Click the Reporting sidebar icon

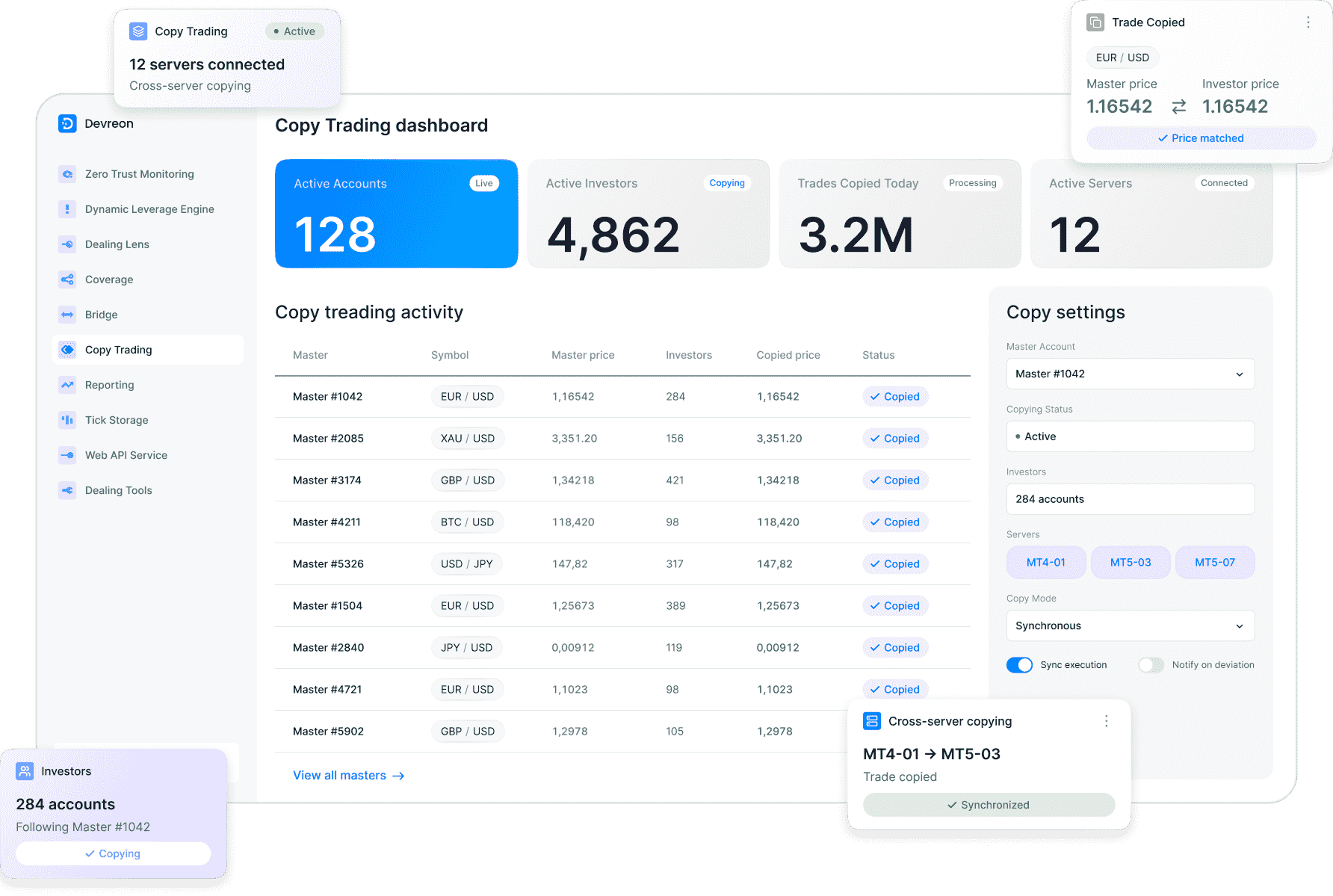point(67,385)
